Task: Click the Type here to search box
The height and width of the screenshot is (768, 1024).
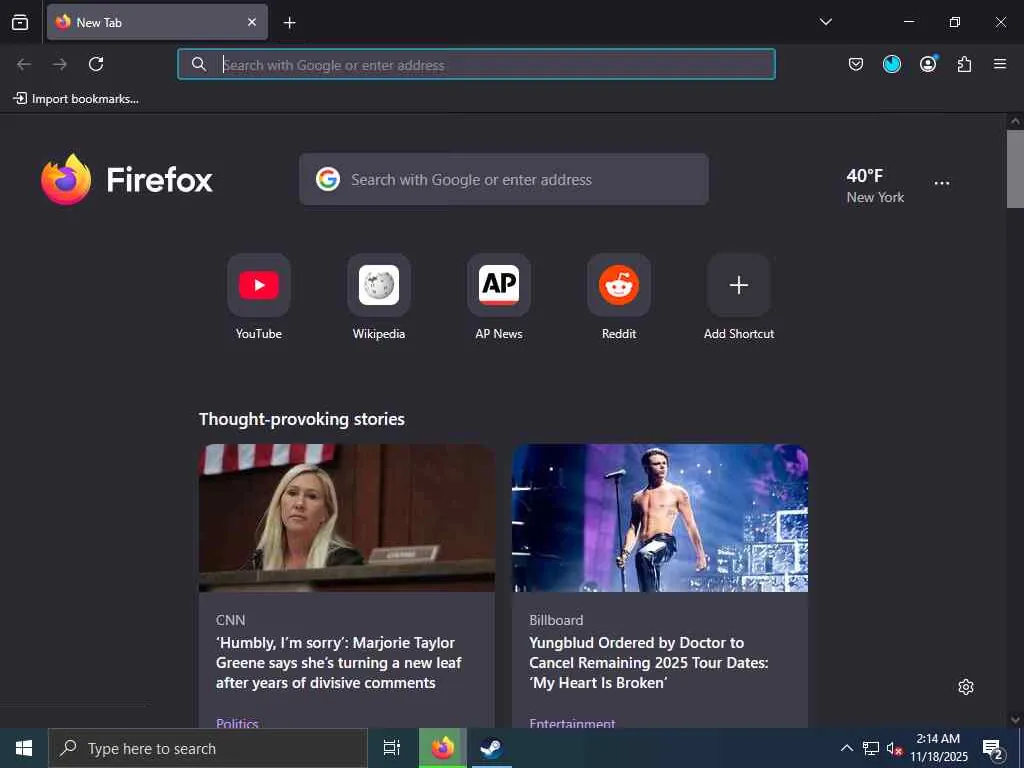Action: click(x=208, y=748)
